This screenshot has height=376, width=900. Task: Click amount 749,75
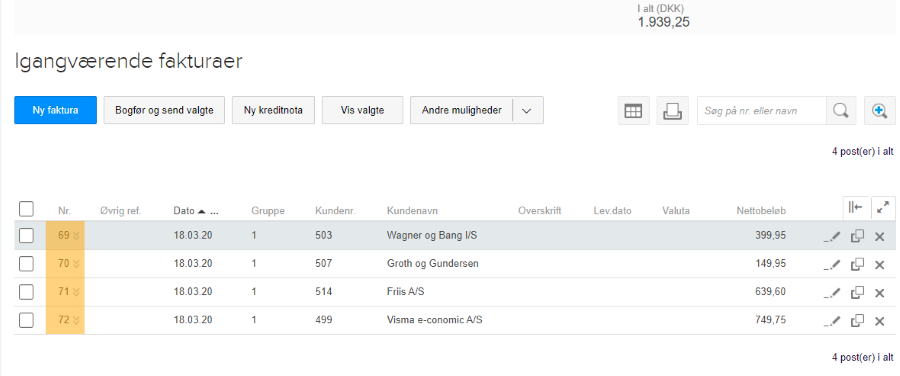pos(770,320)
